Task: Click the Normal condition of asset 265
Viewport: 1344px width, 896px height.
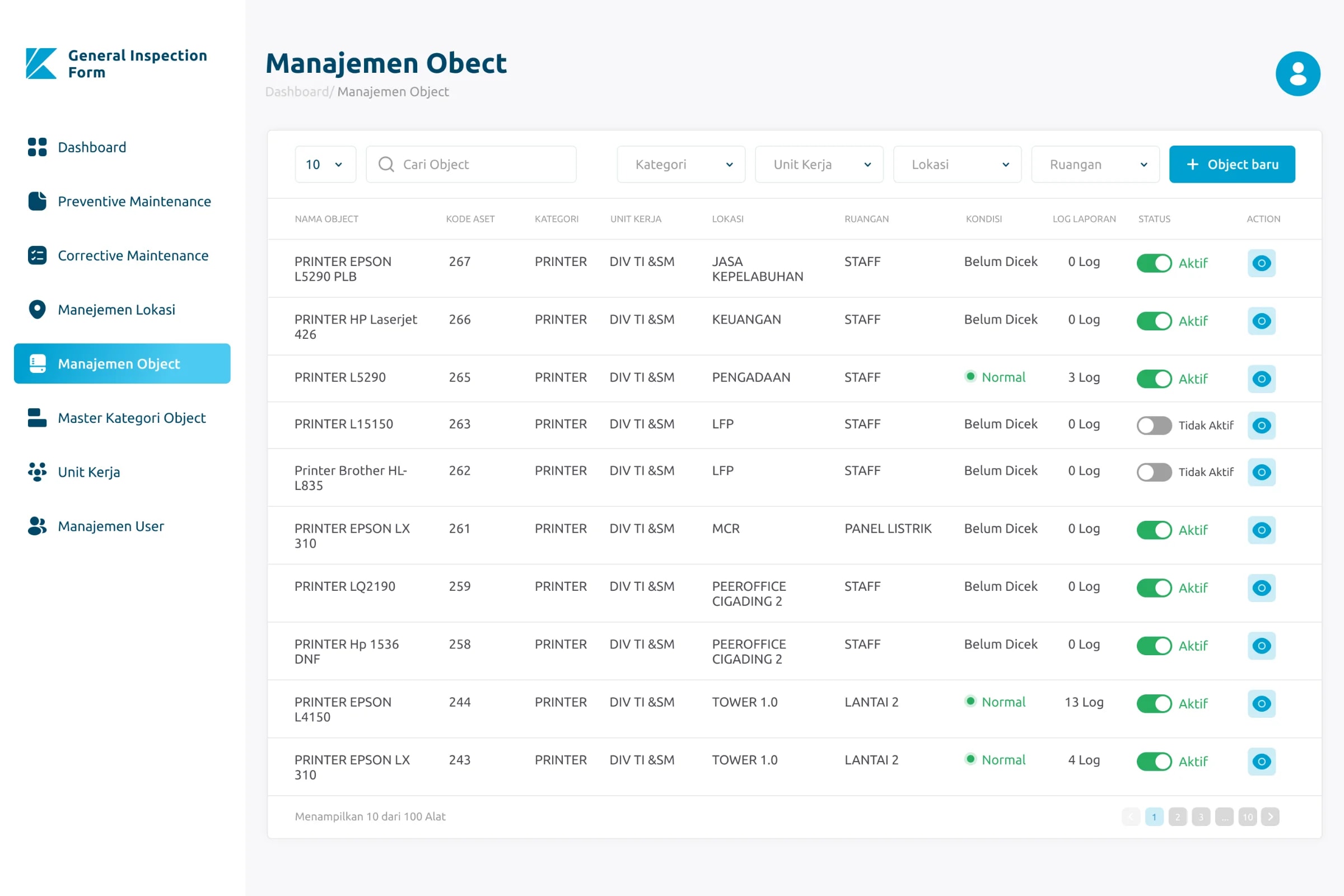Action: [995, 377]
